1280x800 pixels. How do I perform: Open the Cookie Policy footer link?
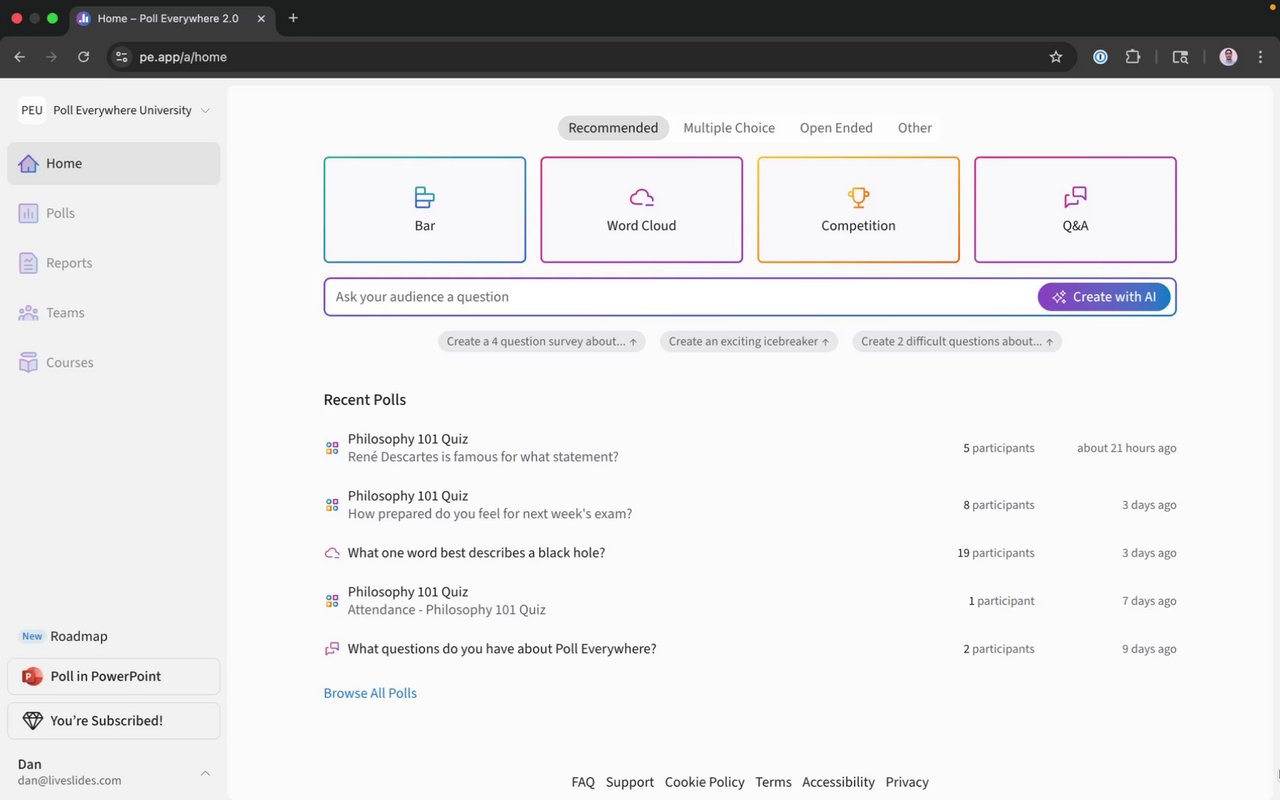[x=705, y=782]
